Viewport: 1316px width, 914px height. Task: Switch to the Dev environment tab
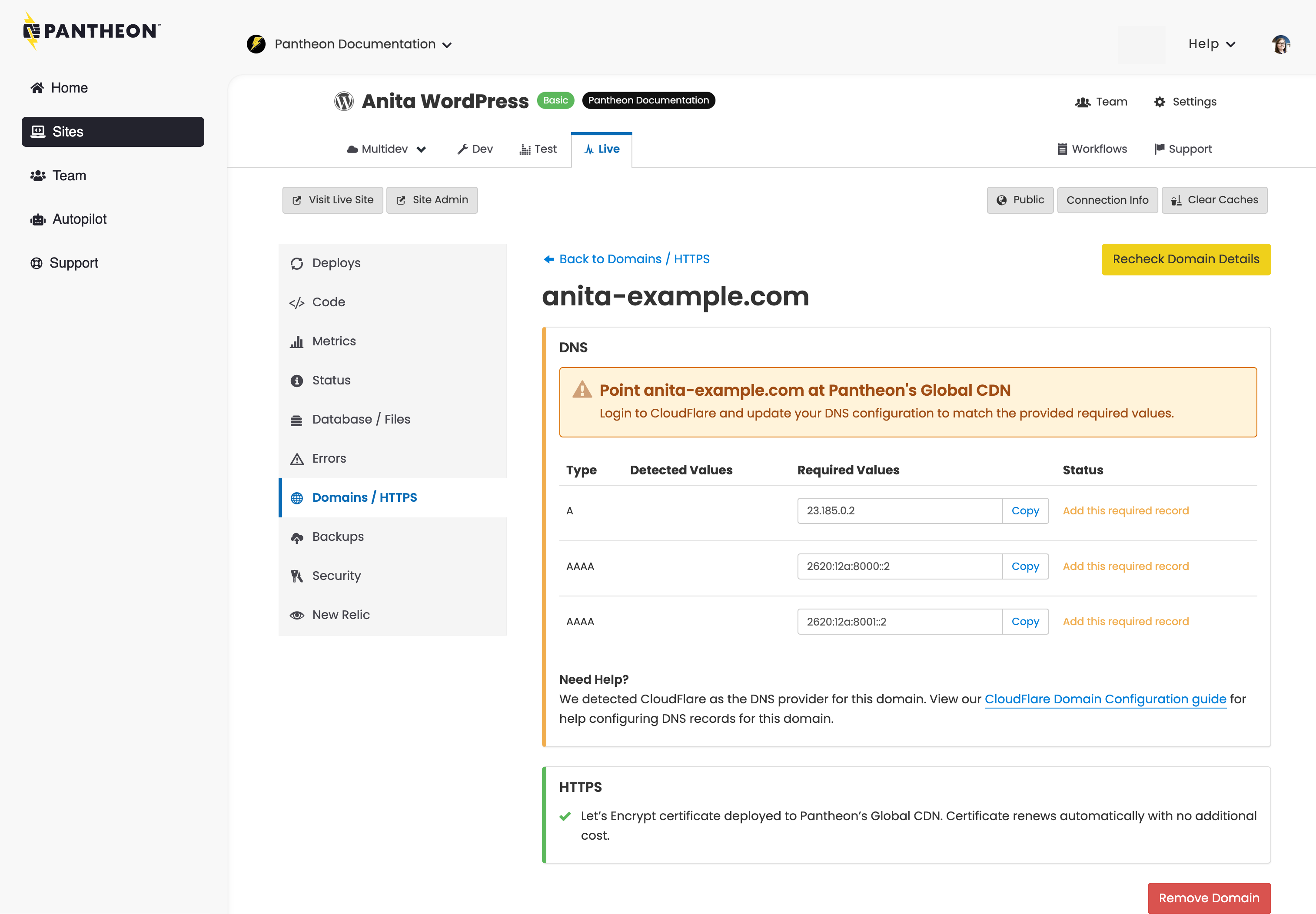[x=475, y=149]
